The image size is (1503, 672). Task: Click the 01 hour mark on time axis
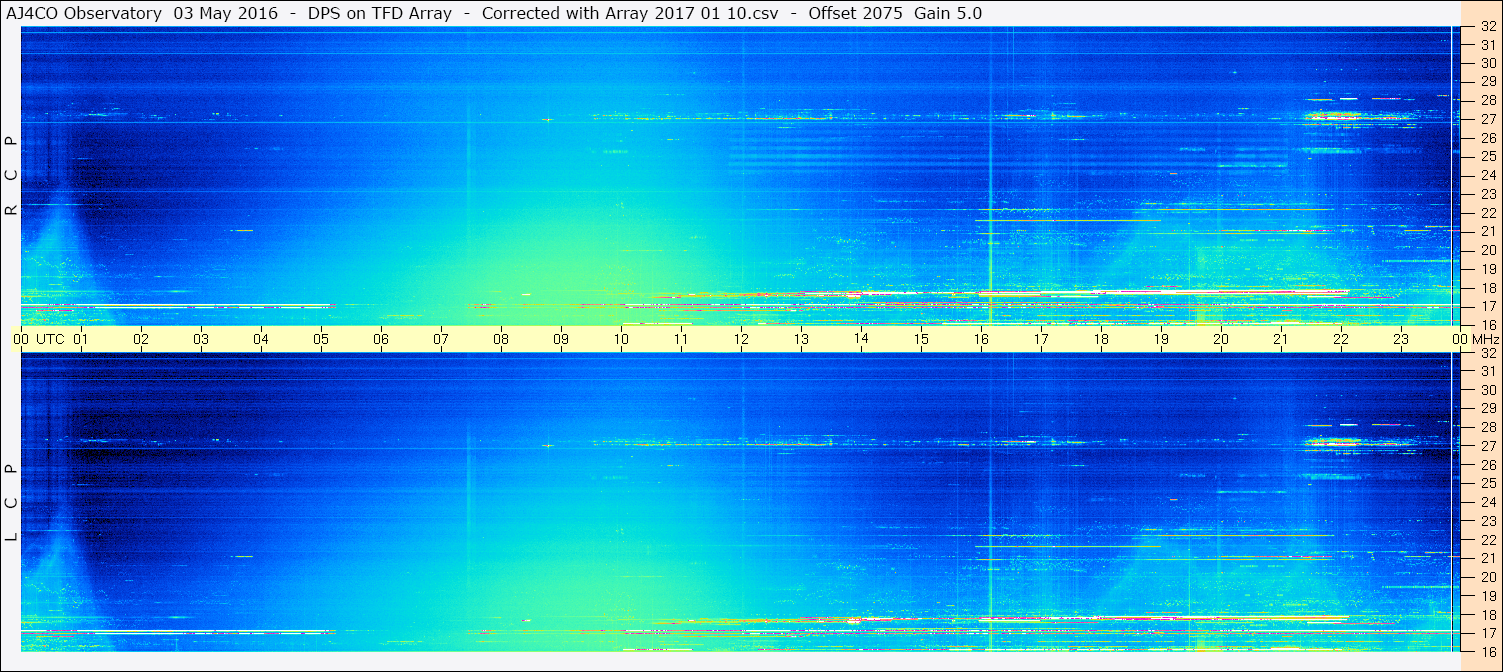(81, 339)
